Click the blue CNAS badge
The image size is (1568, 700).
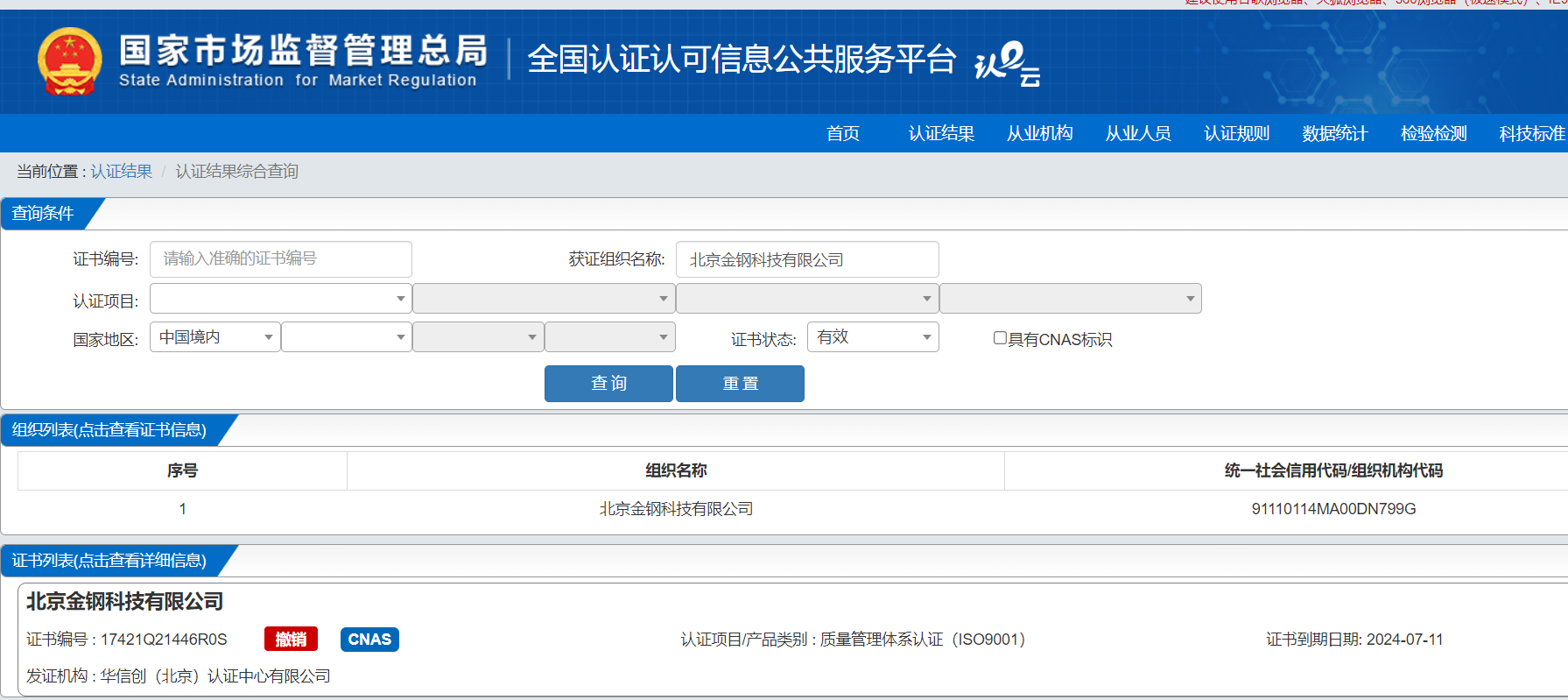(x=369, y=640)
